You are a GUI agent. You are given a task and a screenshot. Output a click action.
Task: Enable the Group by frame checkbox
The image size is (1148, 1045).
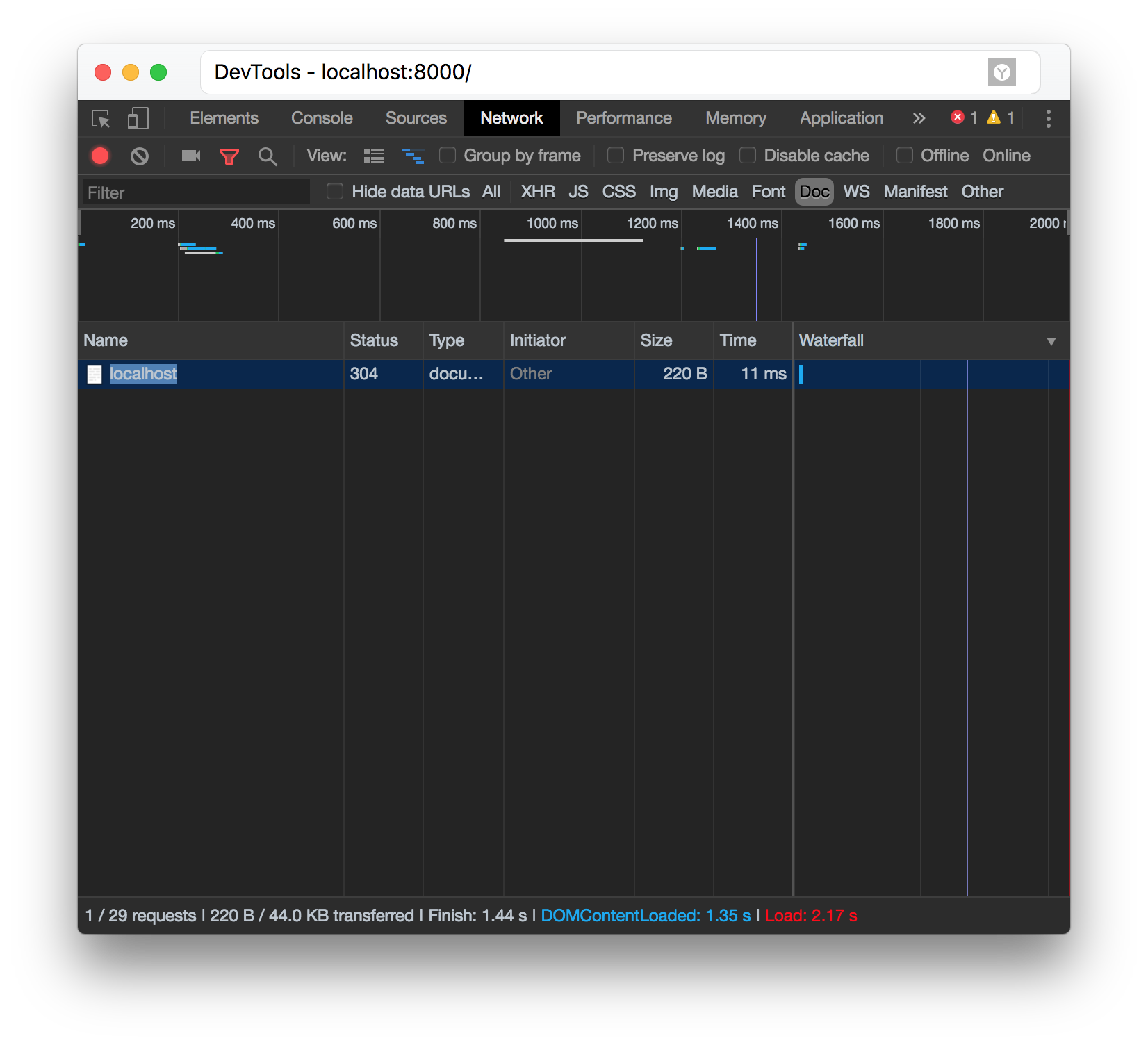[x=448, y=155]
